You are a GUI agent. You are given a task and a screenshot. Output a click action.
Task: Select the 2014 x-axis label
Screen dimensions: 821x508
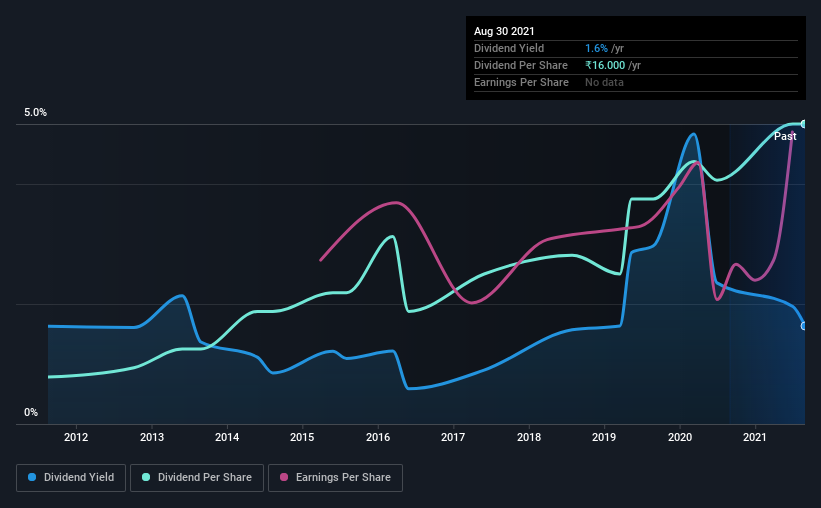pos(227,437)
